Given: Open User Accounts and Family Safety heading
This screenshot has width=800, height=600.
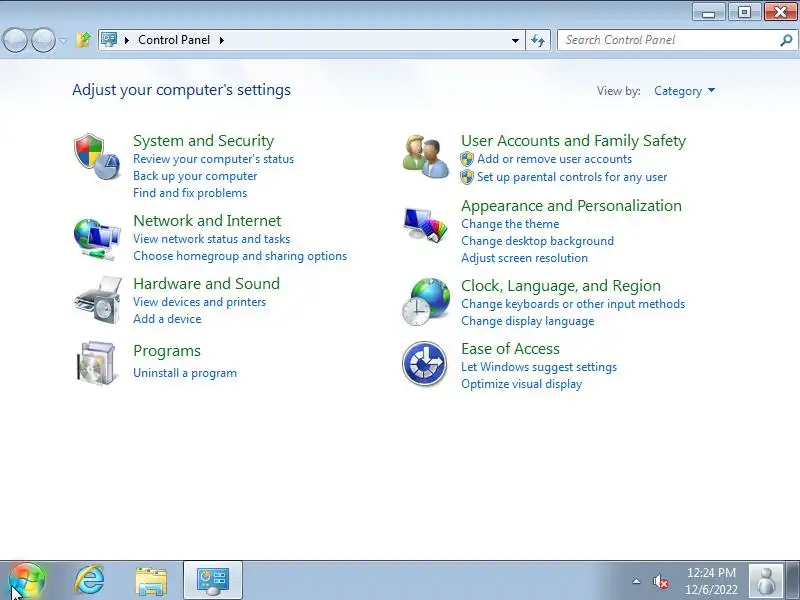Looking at the screenshot, I should [573, 140].
